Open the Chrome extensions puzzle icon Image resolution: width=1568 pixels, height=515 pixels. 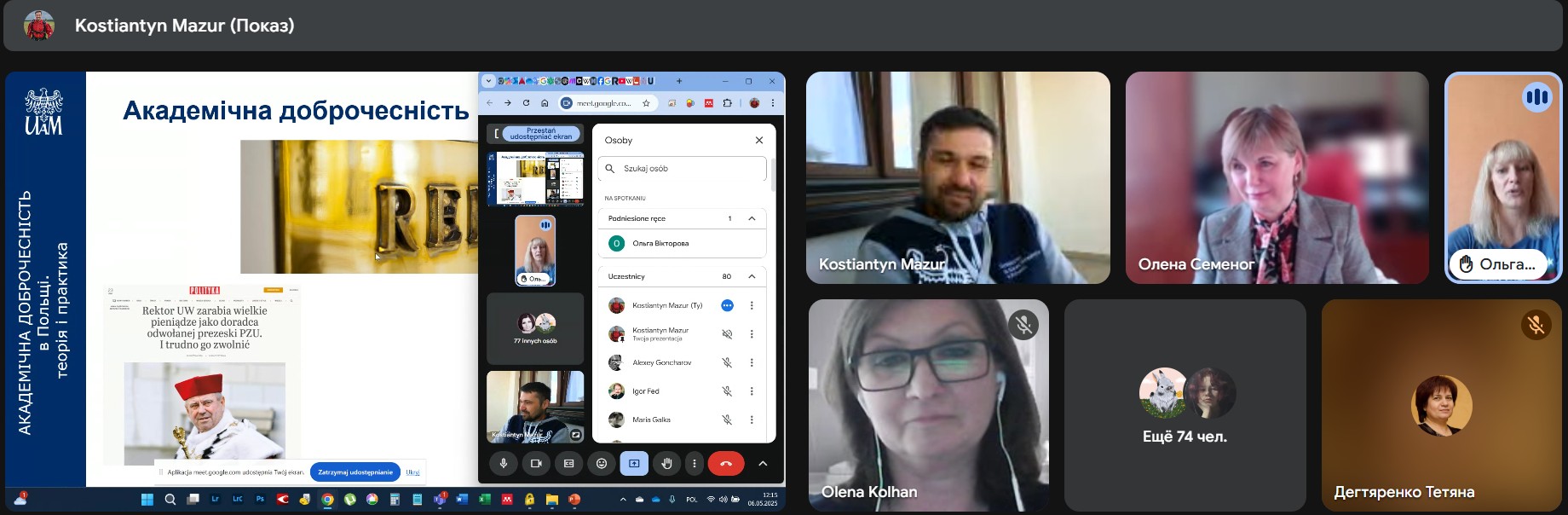(727, 103)
